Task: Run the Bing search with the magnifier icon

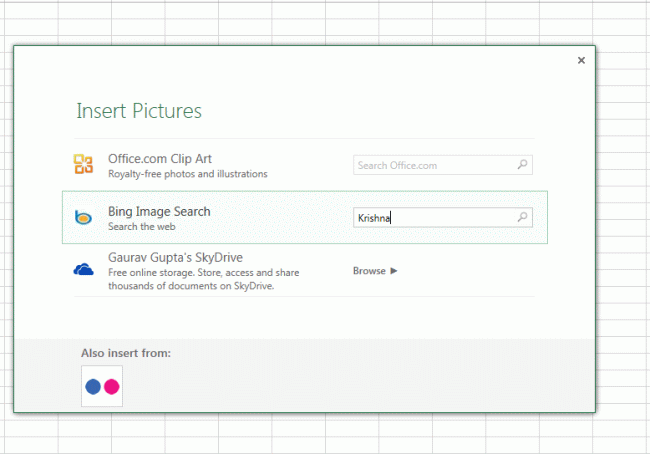Action: click(522, 217)
